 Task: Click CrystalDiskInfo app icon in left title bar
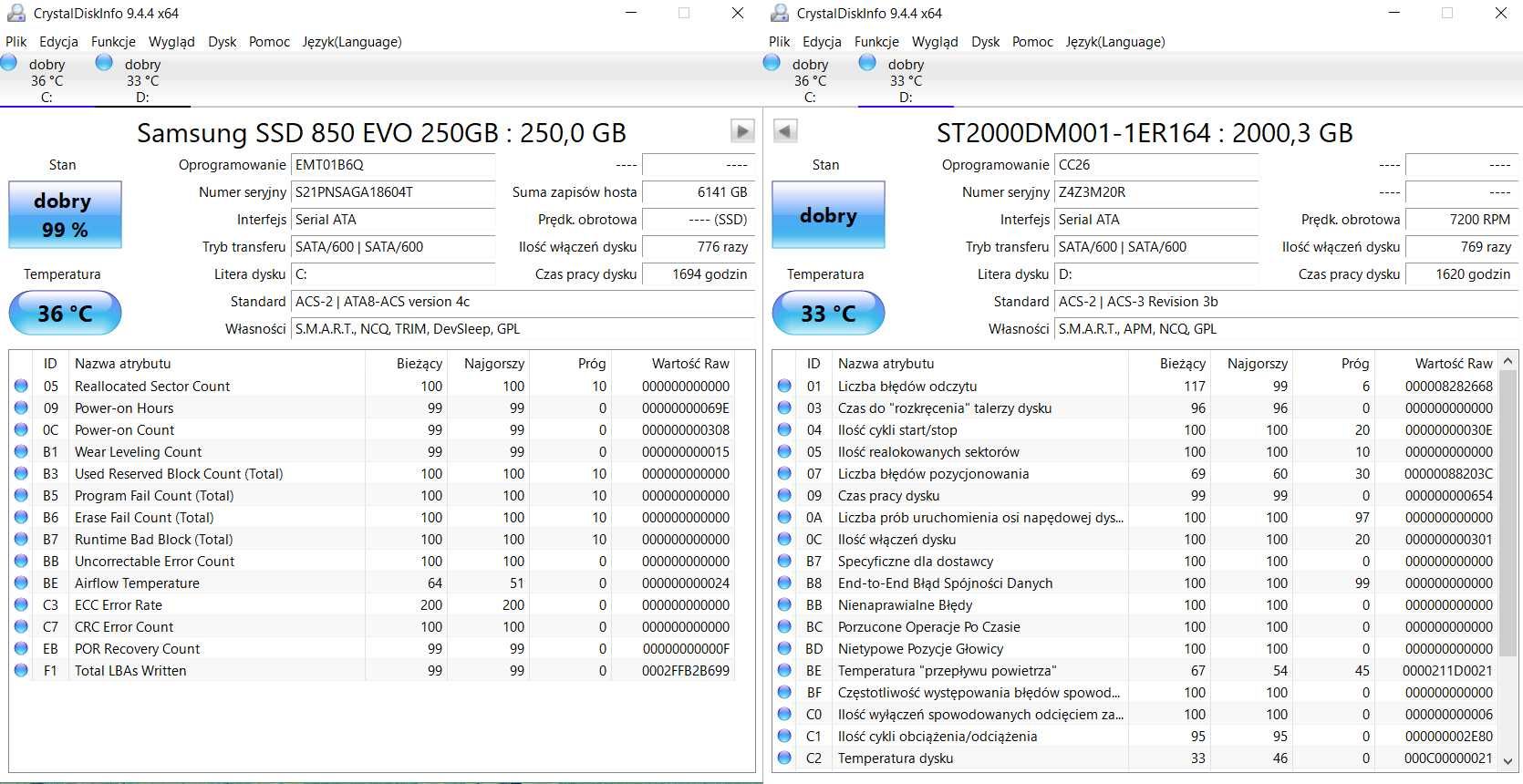[16, 13]
